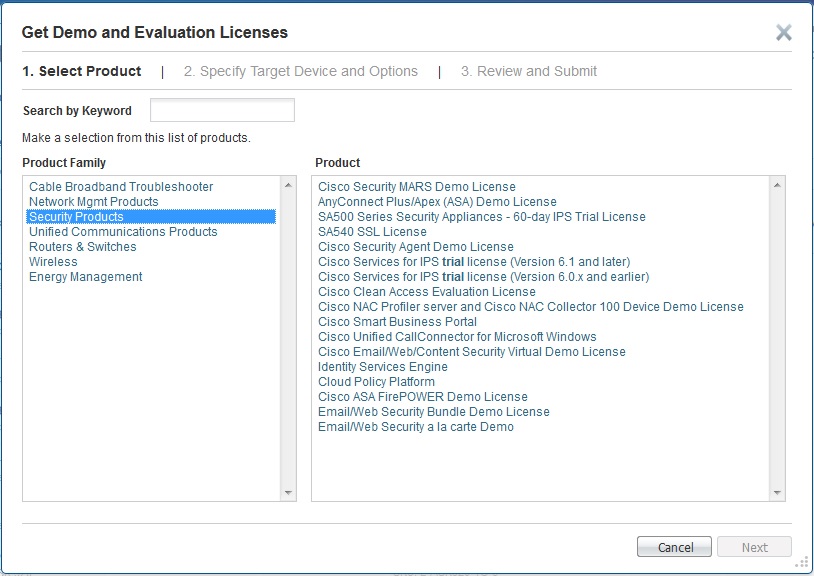
Task: Click Product list scroll up arrow
Action: (x=777, y=185)
